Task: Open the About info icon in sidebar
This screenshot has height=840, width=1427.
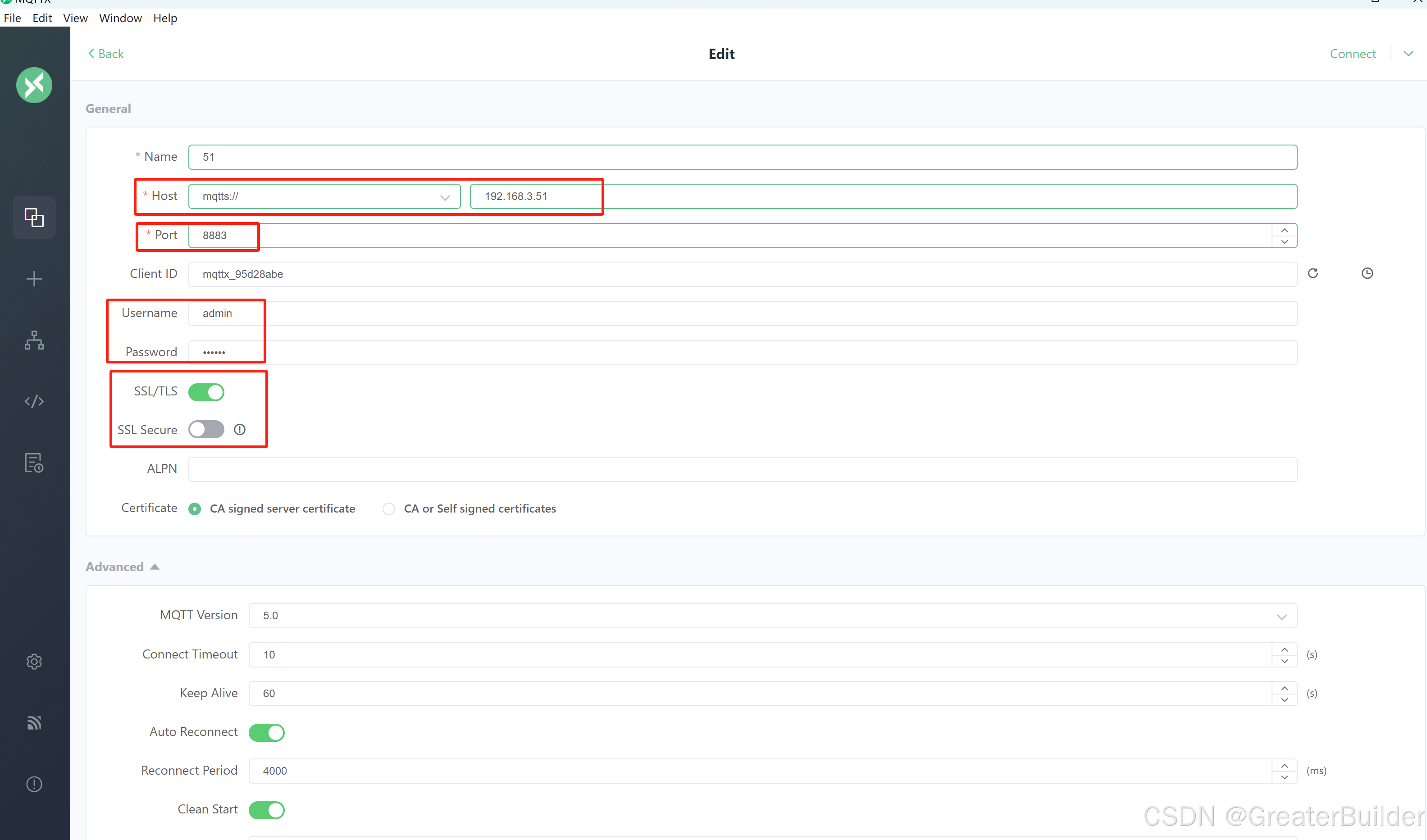Action: tap(34, 784)
